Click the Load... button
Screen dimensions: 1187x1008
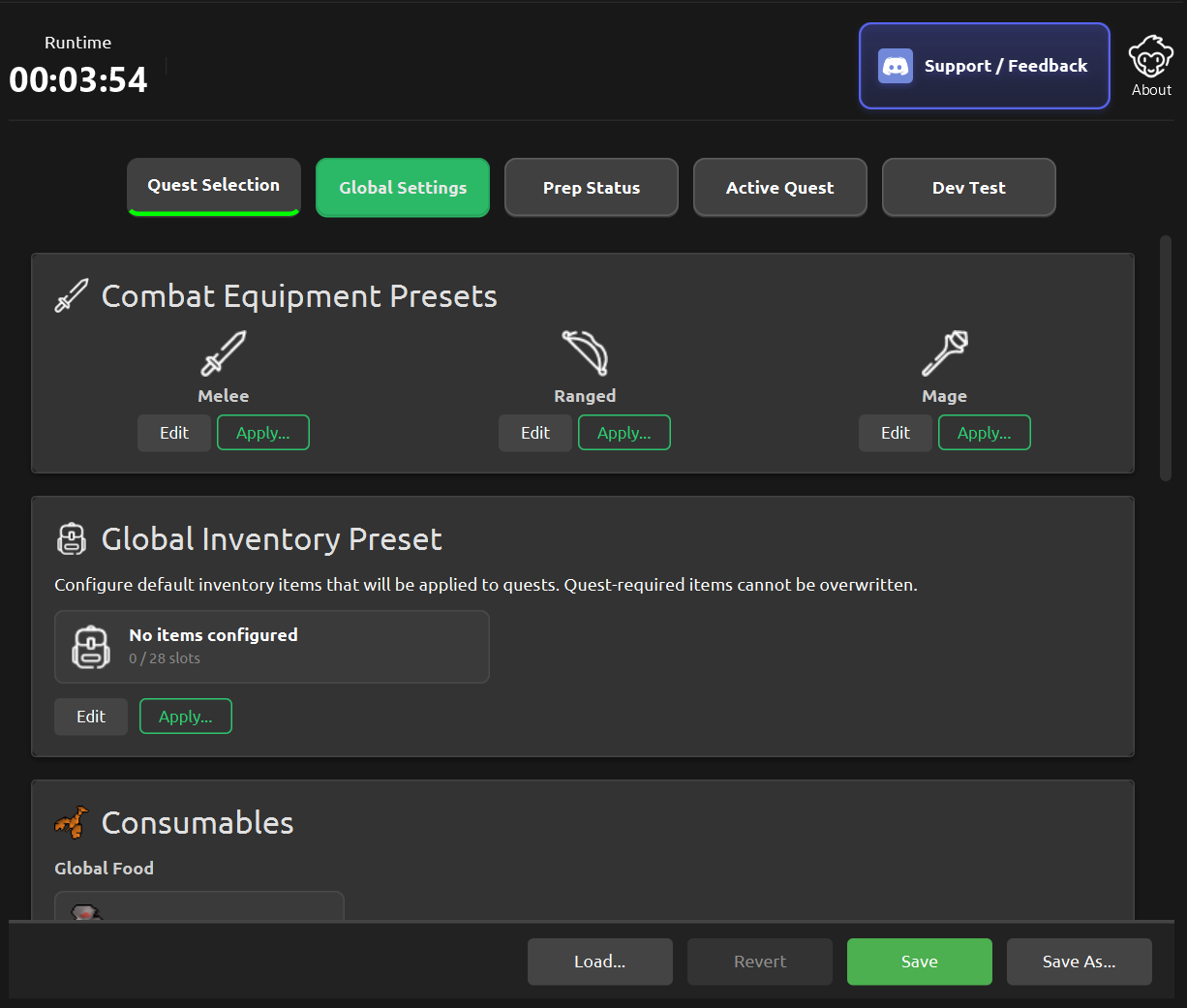[600, 962]
